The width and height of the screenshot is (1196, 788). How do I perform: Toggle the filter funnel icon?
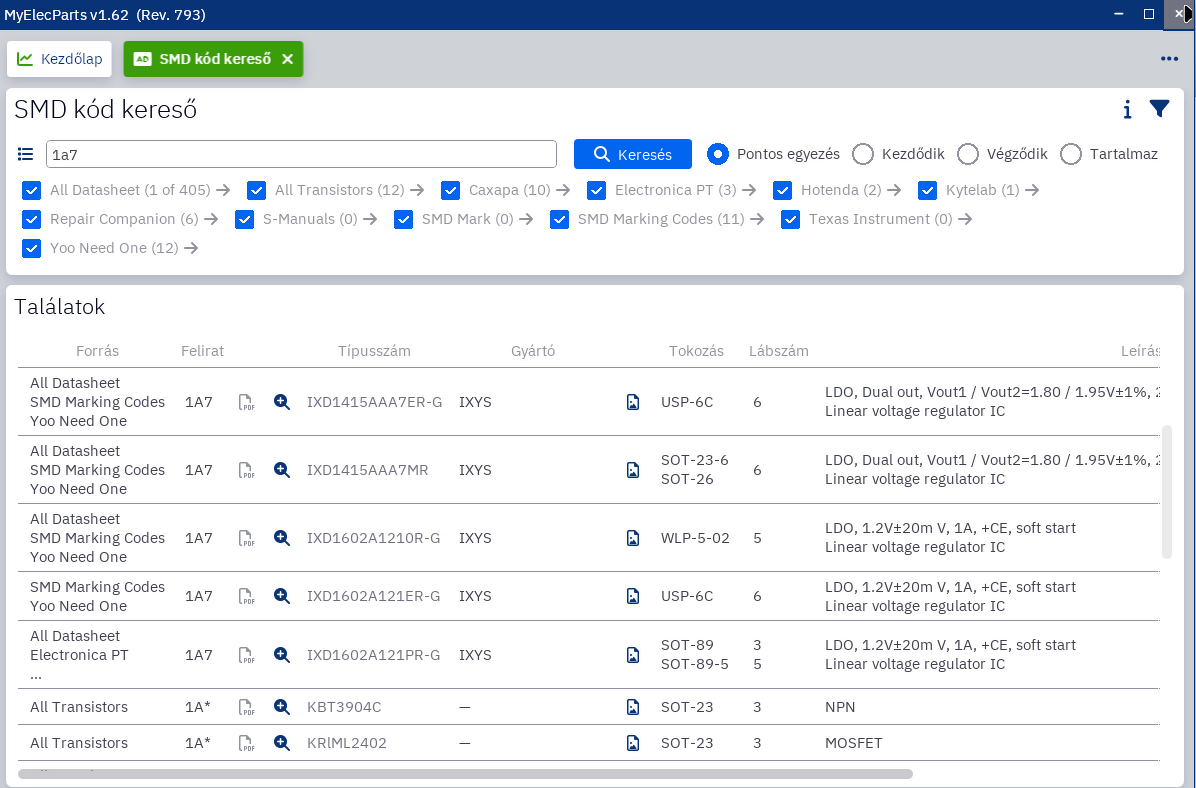[x=1159, y=109]
